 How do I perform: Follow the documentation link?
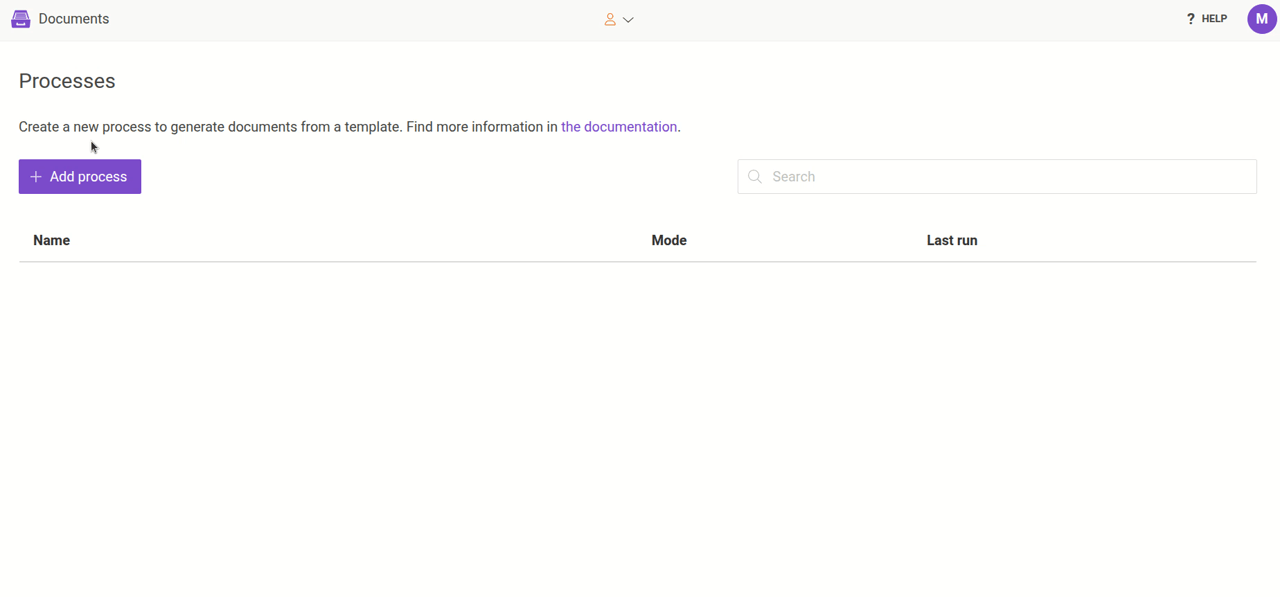point(619,127)
